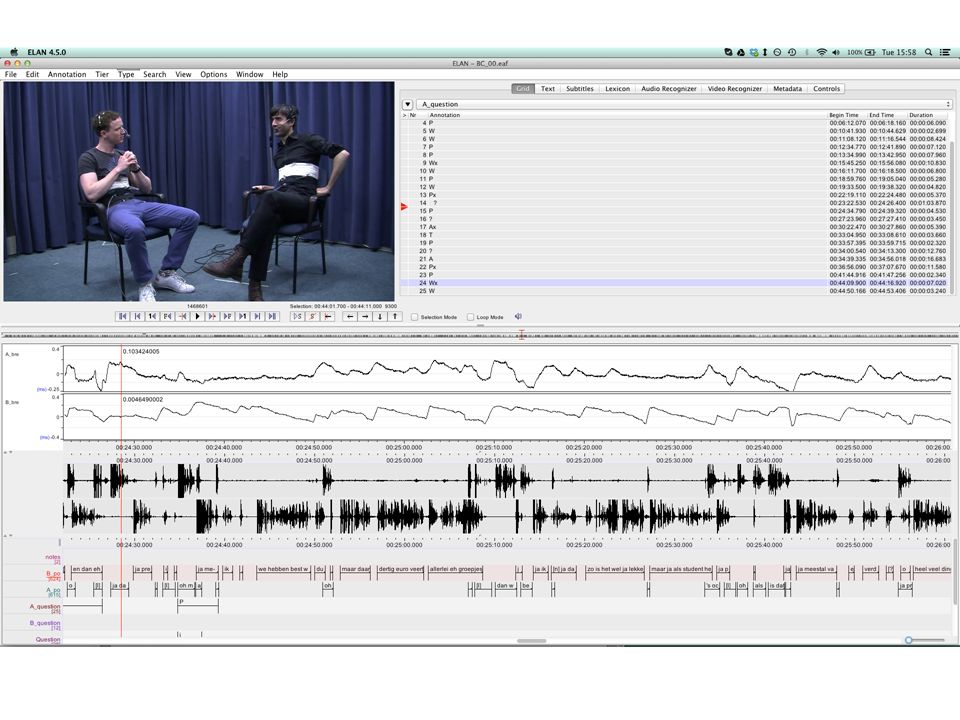960x720 pixels.
Task: Switch to the Lexicon tab
Action: point(617,89)
